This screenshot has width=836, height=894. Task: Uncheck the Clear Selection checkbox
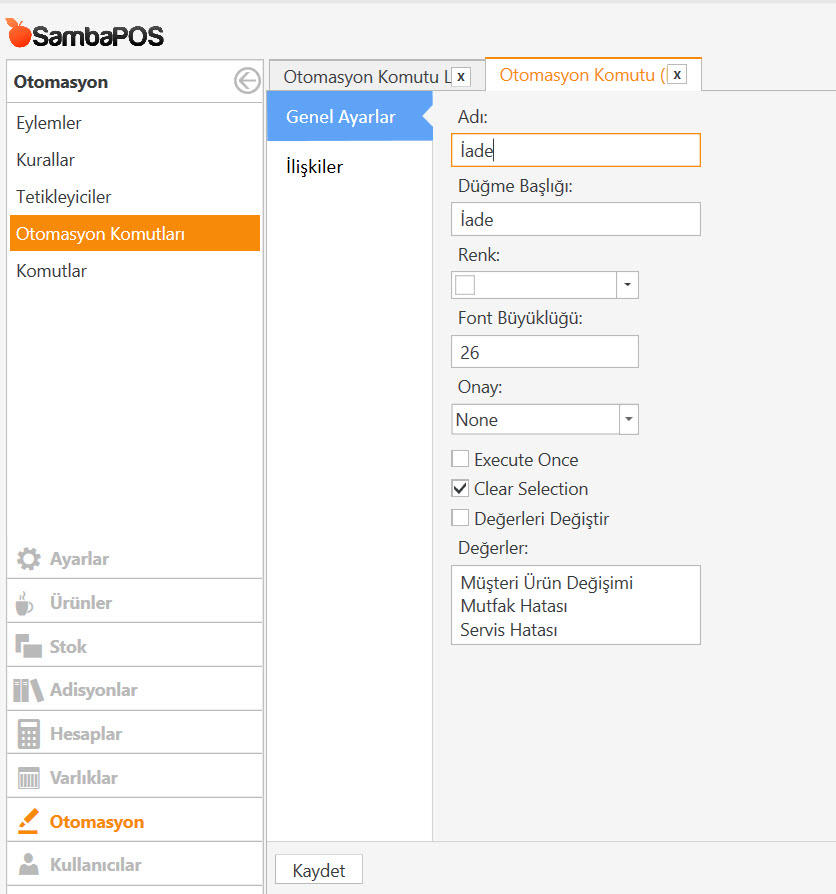point(460,489)
